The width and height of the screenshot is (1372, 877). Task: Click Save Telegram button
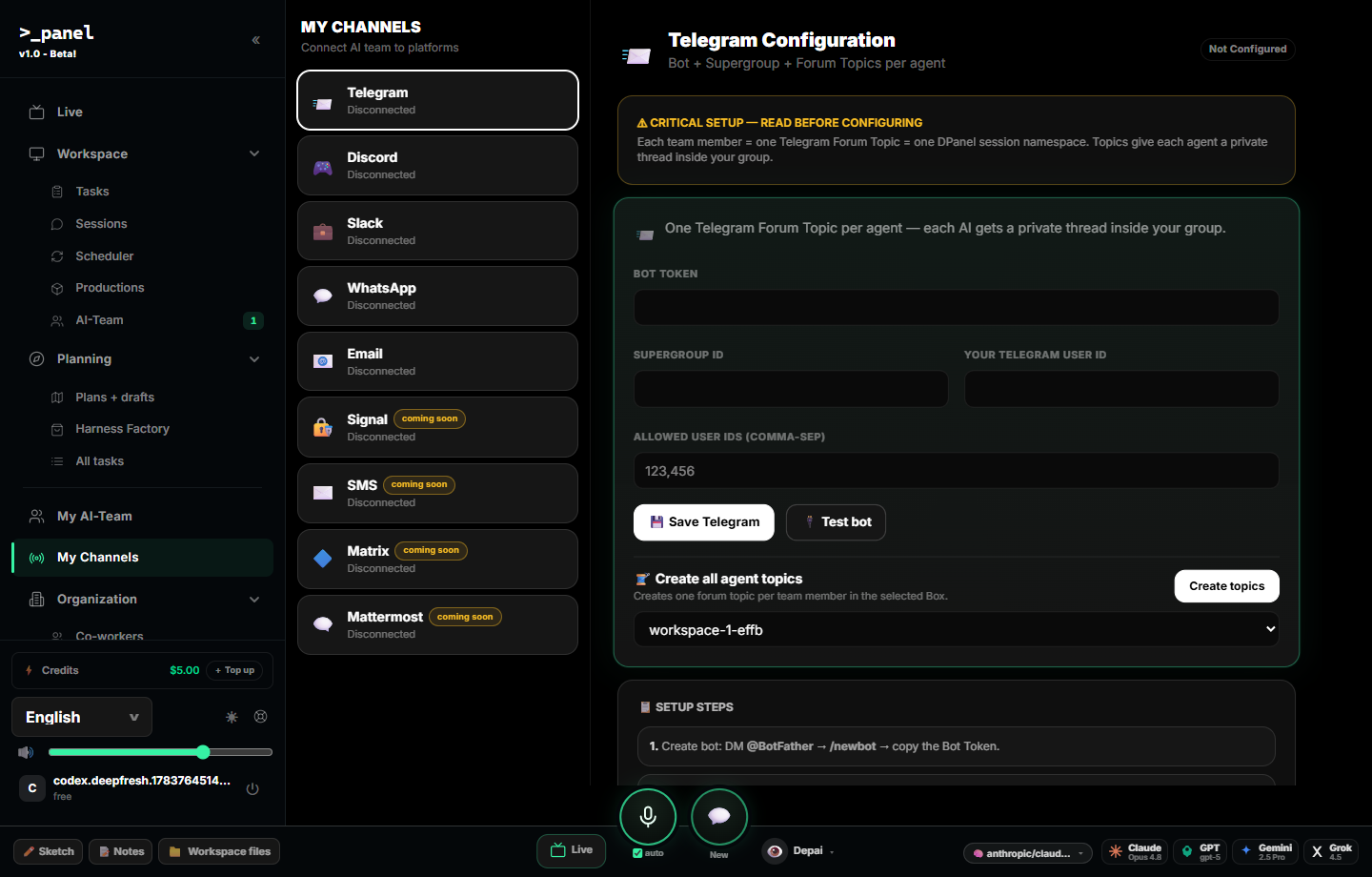click(x=704, y=522)
